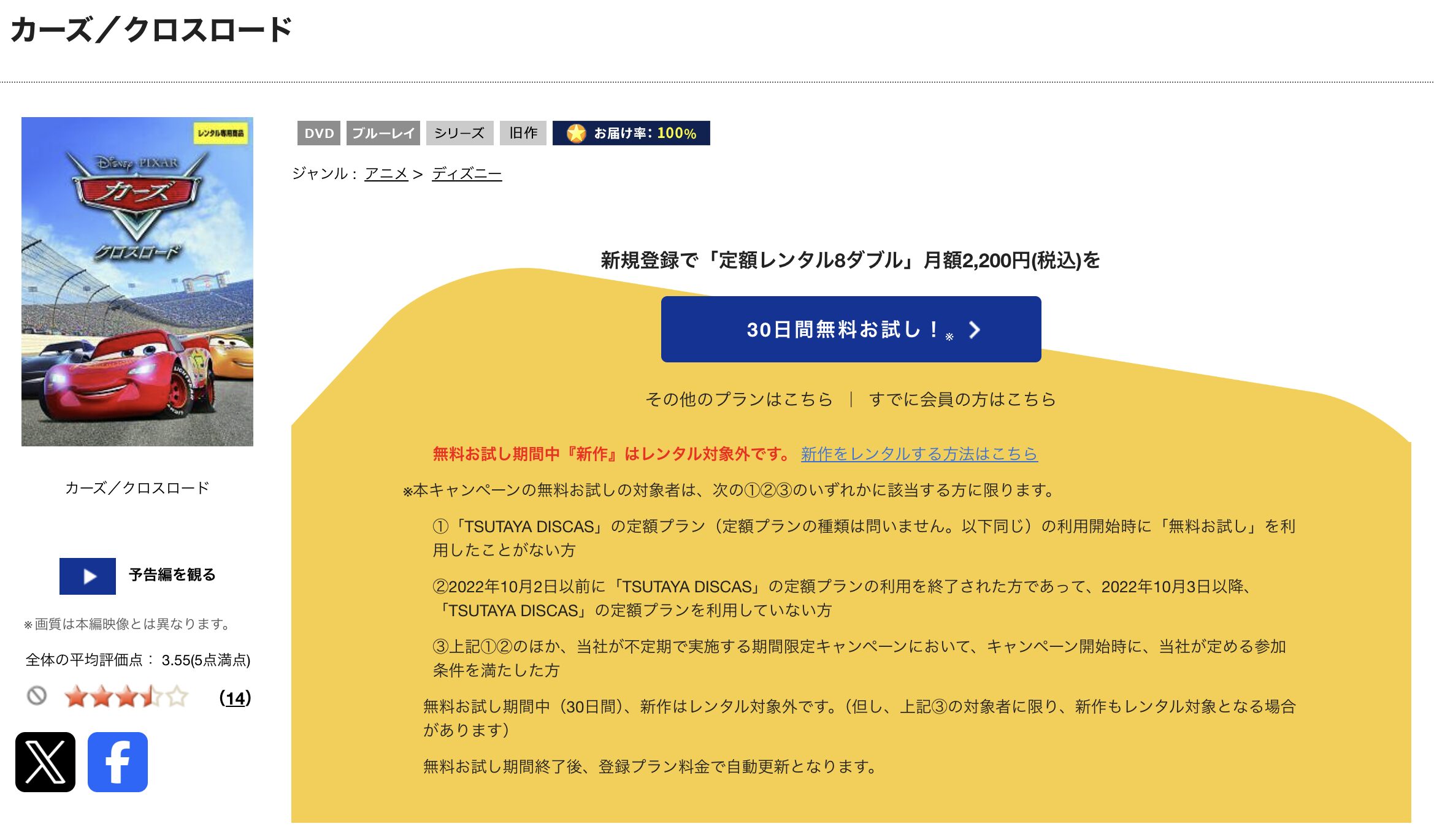The width and height of the screenshot is (1434, 840).
Task: Share the page on X
Action: (45, 762)
